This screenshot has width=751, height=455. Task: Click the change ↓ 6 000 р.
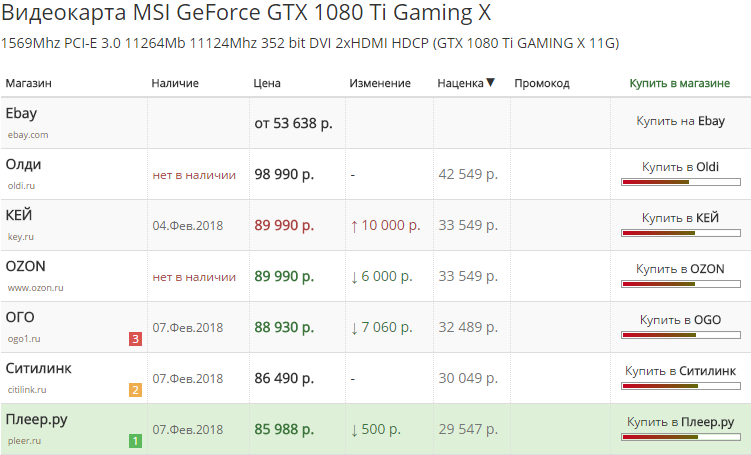point(381,276)
